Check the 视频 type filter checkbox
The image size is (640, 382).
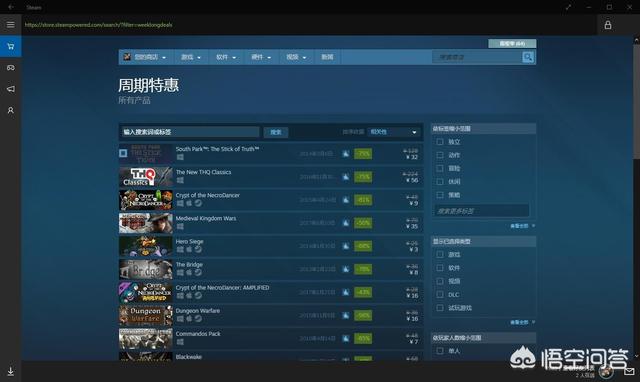coord(440,281)
